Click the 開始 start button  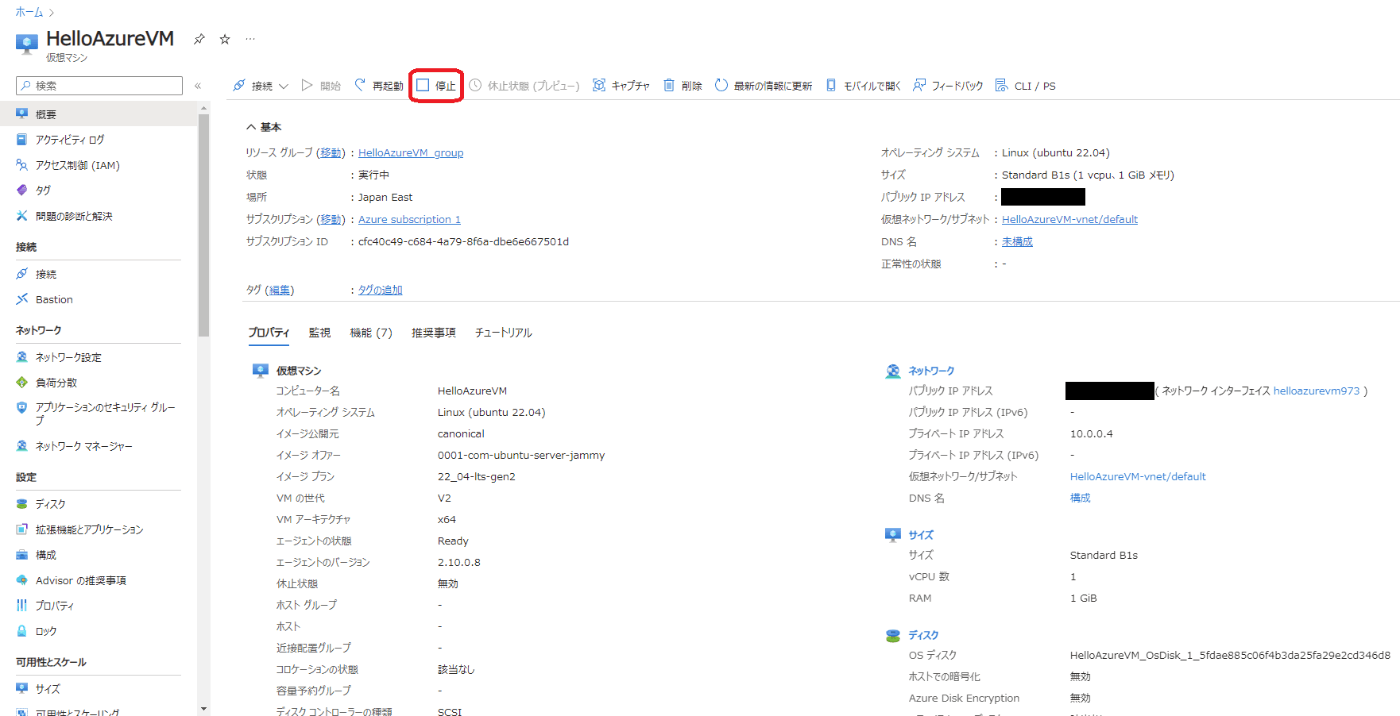(x=321, y=86)
